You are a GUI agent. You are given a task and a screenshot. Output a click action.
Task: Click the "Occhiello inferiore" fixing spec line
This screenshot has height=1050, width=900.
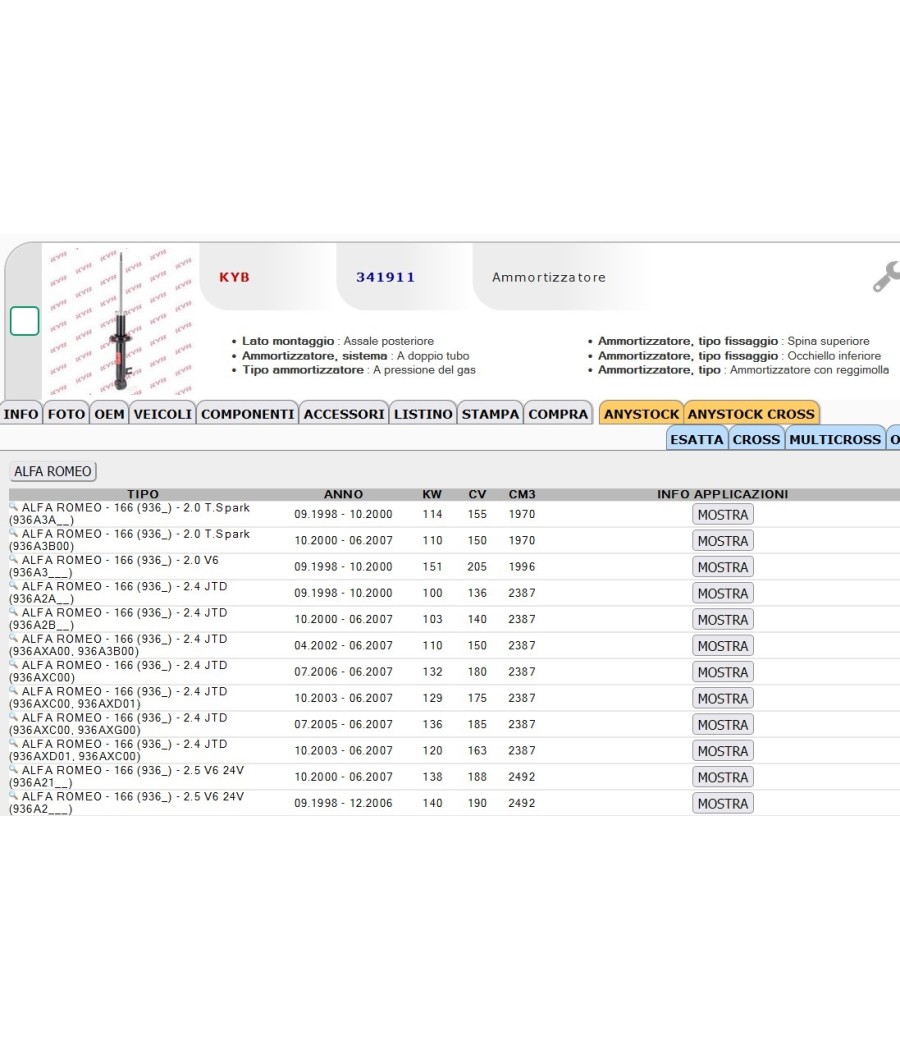point(739,356)
